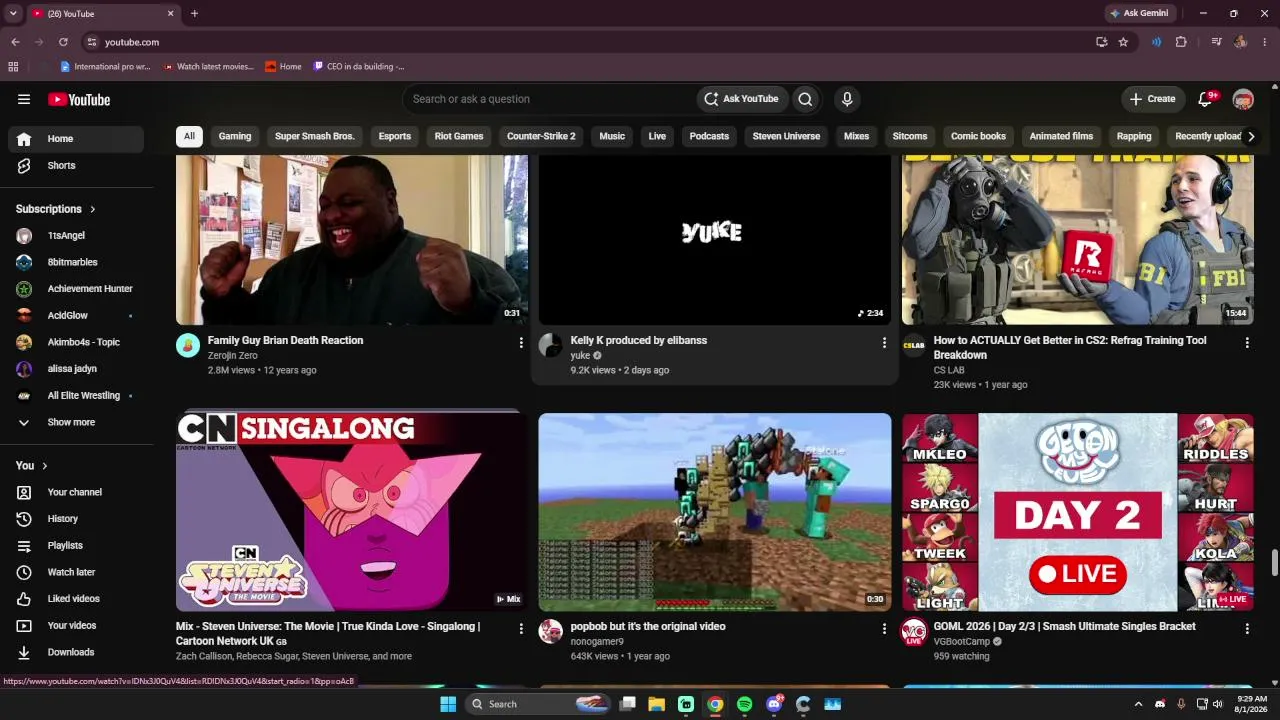The width and height of the screenshot is (1280, 720).
Task: Open the CEO in da building bookmark
Action: click(358, 67)
